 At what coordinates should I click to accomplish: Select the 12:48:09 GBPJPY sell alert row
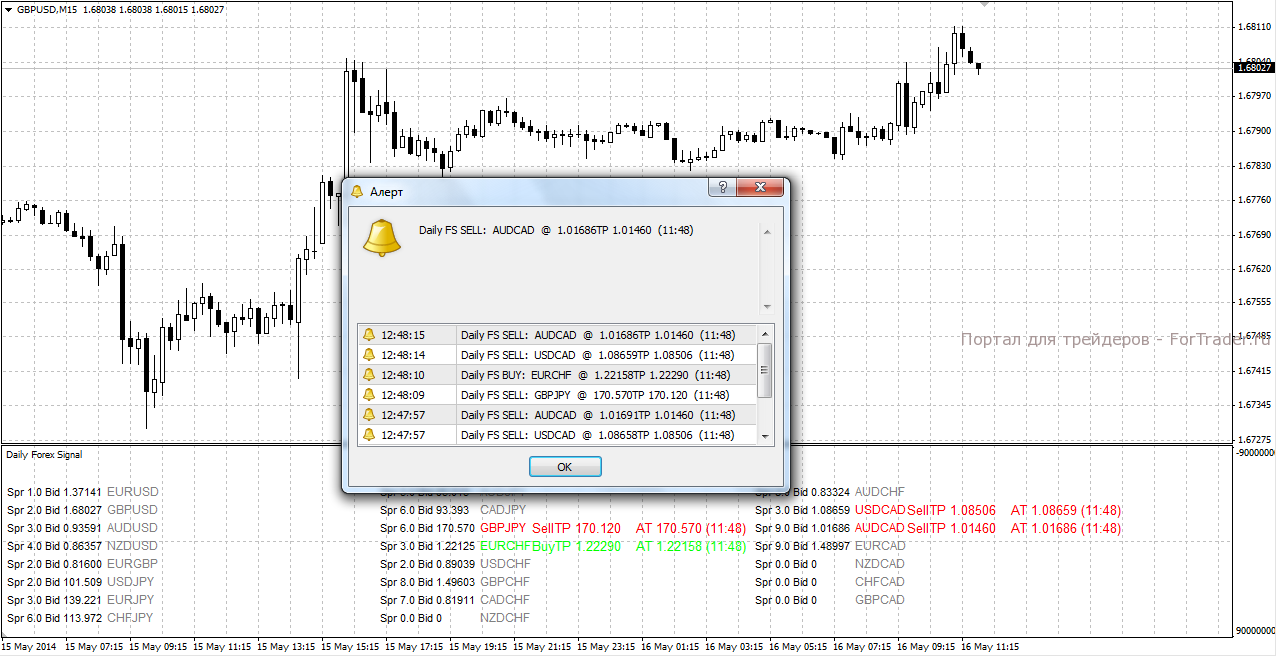[x=559, y=395]
